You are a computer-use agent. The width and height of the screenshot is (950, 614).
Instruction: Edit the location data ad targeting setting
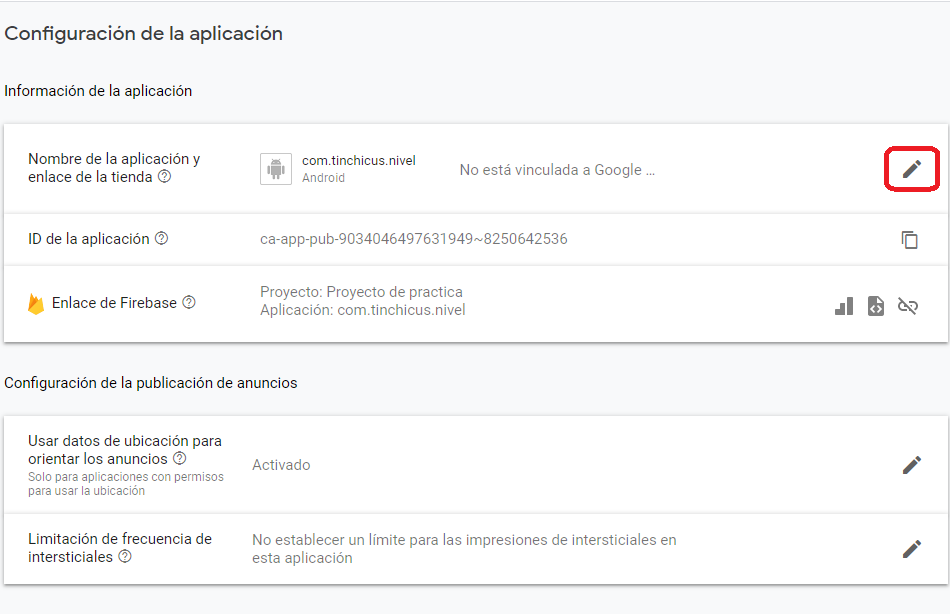point(911,465)
